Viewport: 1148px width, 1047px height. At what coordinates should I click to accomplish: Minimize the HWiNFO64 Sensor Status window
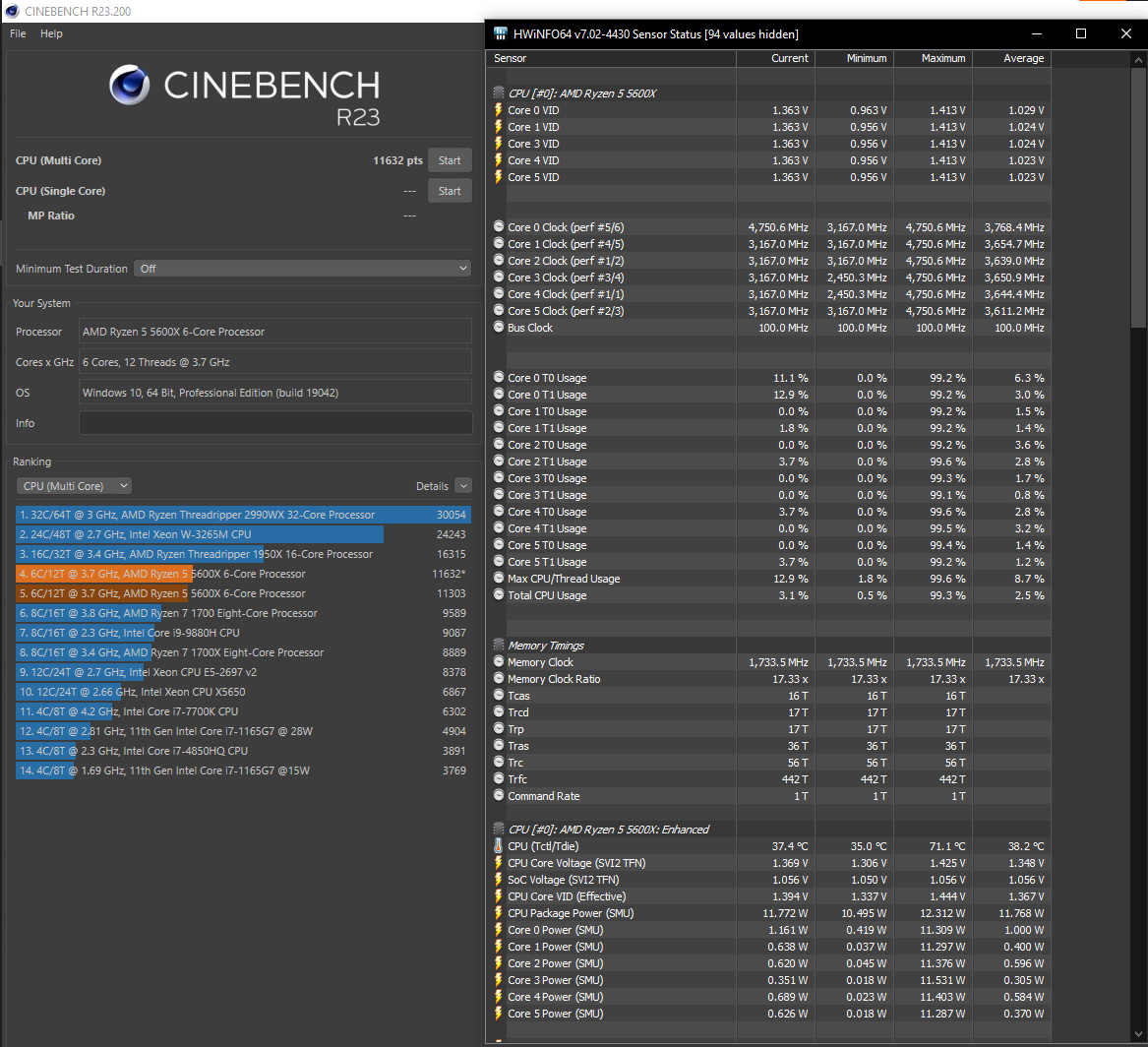[1037, 33]
